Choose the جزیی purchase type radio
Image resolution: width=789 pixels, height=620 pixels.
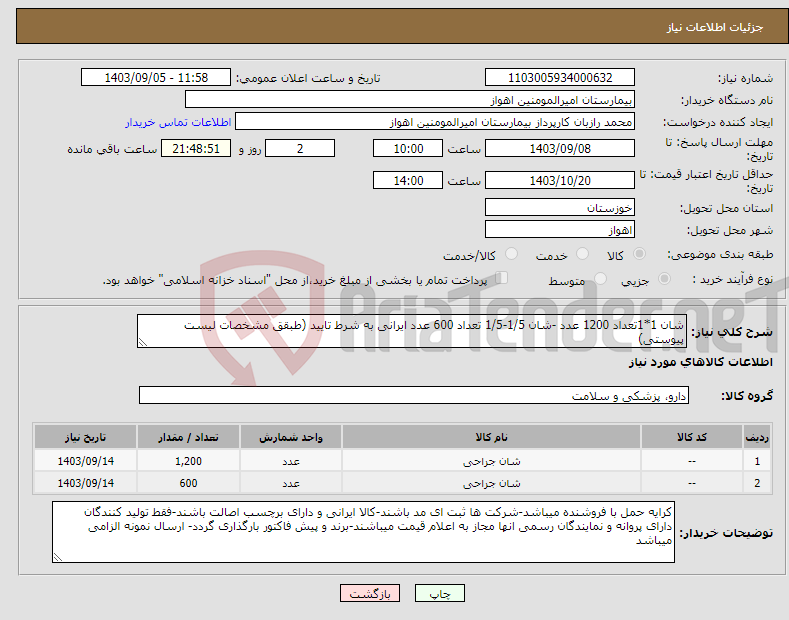(664, 279)
